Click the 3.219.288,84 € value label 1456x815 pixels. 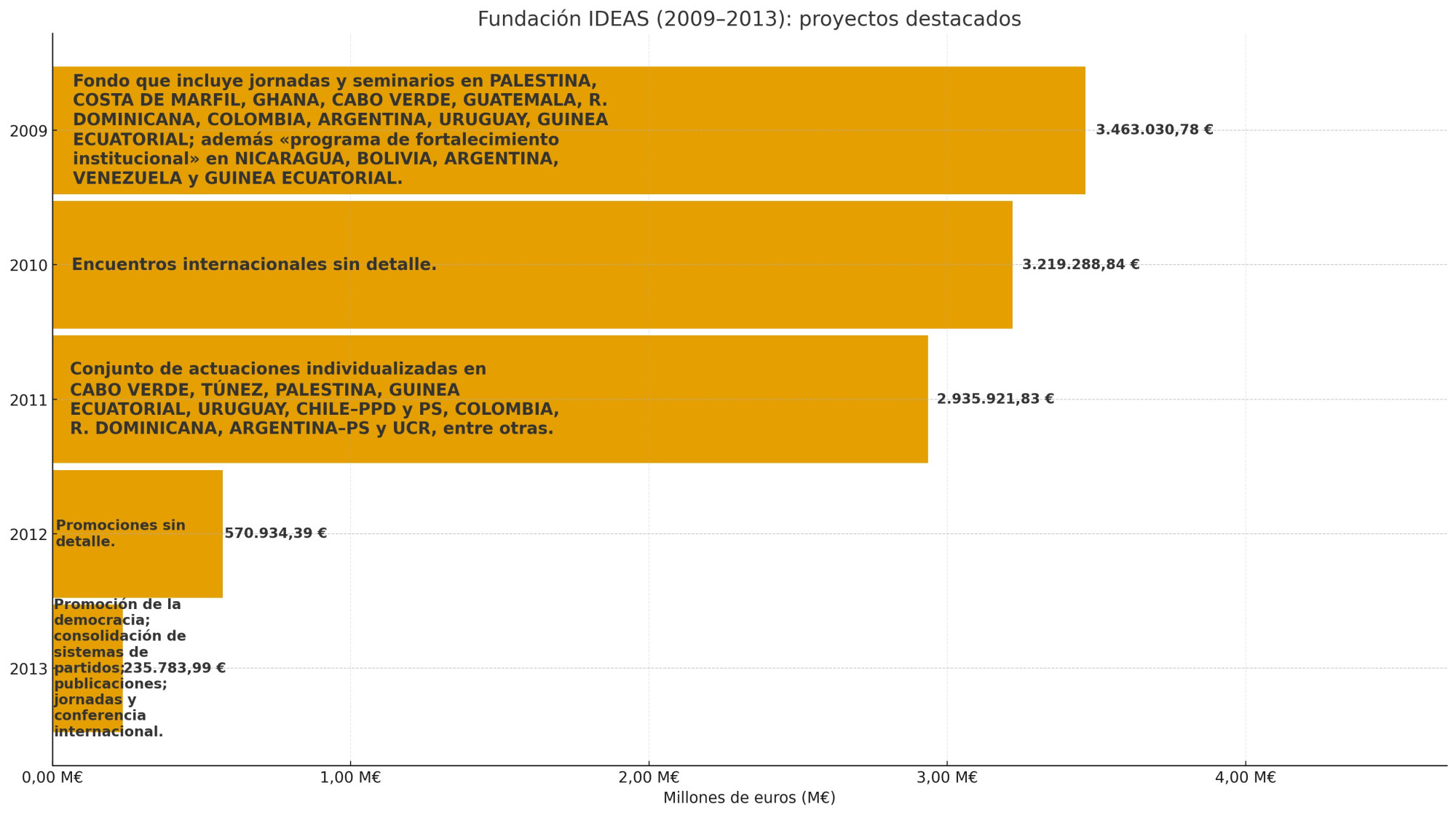(x=1080, y=265)
